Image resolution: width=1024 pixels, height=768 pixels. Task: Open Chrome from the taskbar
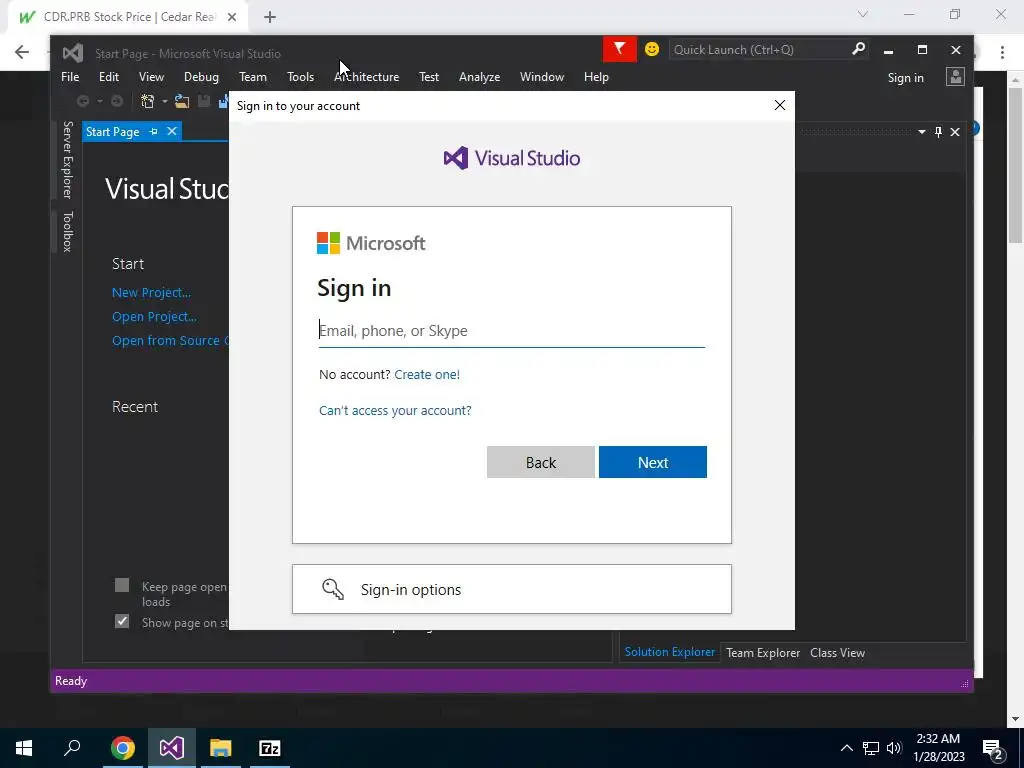(x=123, y=748)
